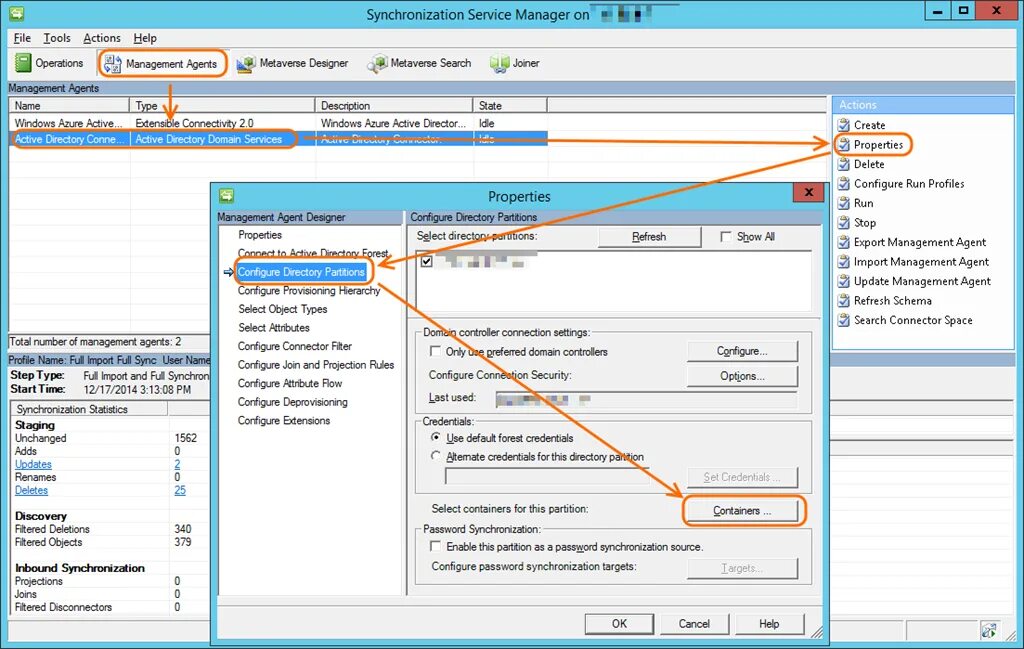
Task: Click the Deletes count 25 link
Action: pyautogui.click(x=180, y=490)
